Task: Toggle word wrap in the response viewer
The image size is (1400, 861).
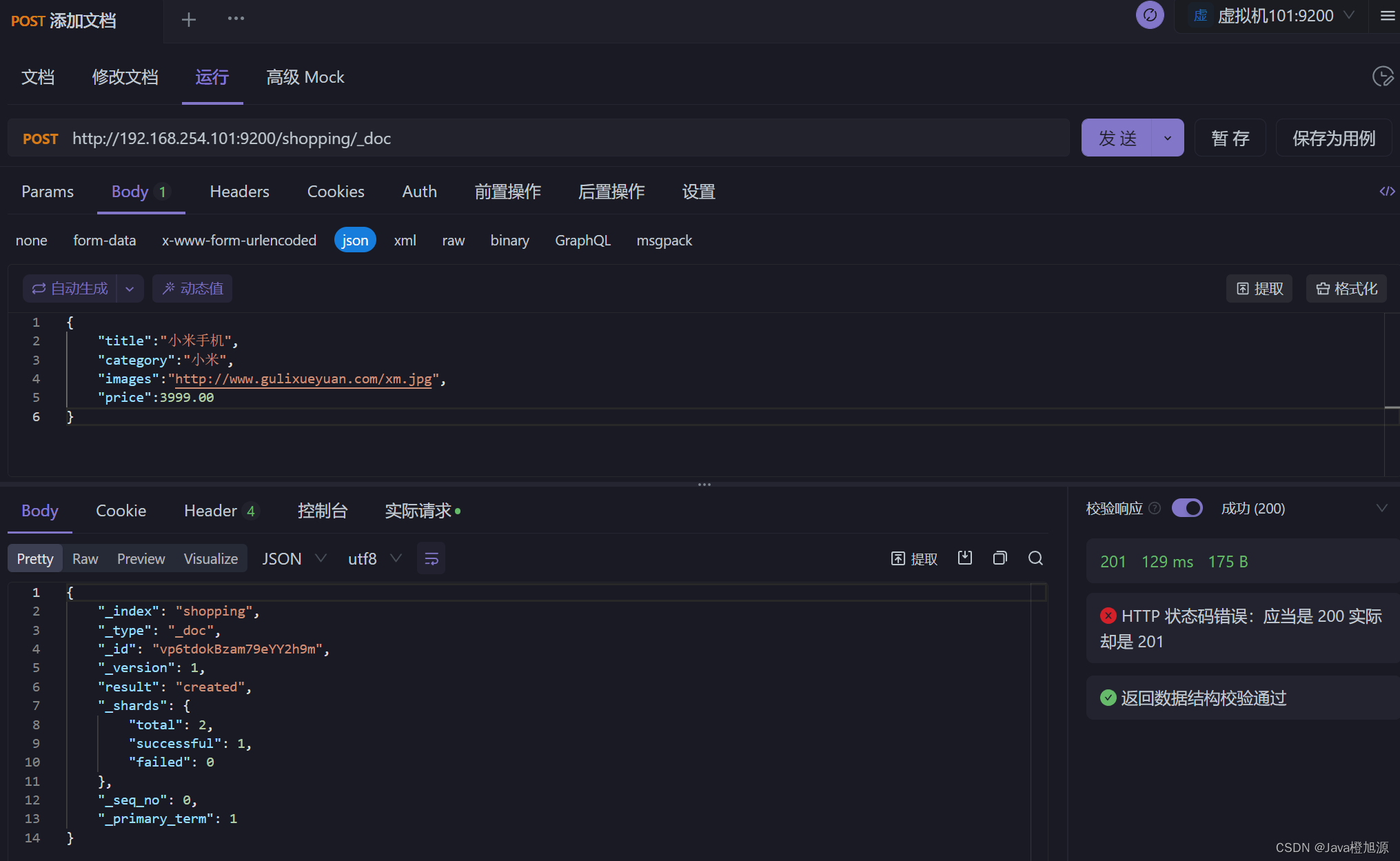Action: [x=431, y=558]
